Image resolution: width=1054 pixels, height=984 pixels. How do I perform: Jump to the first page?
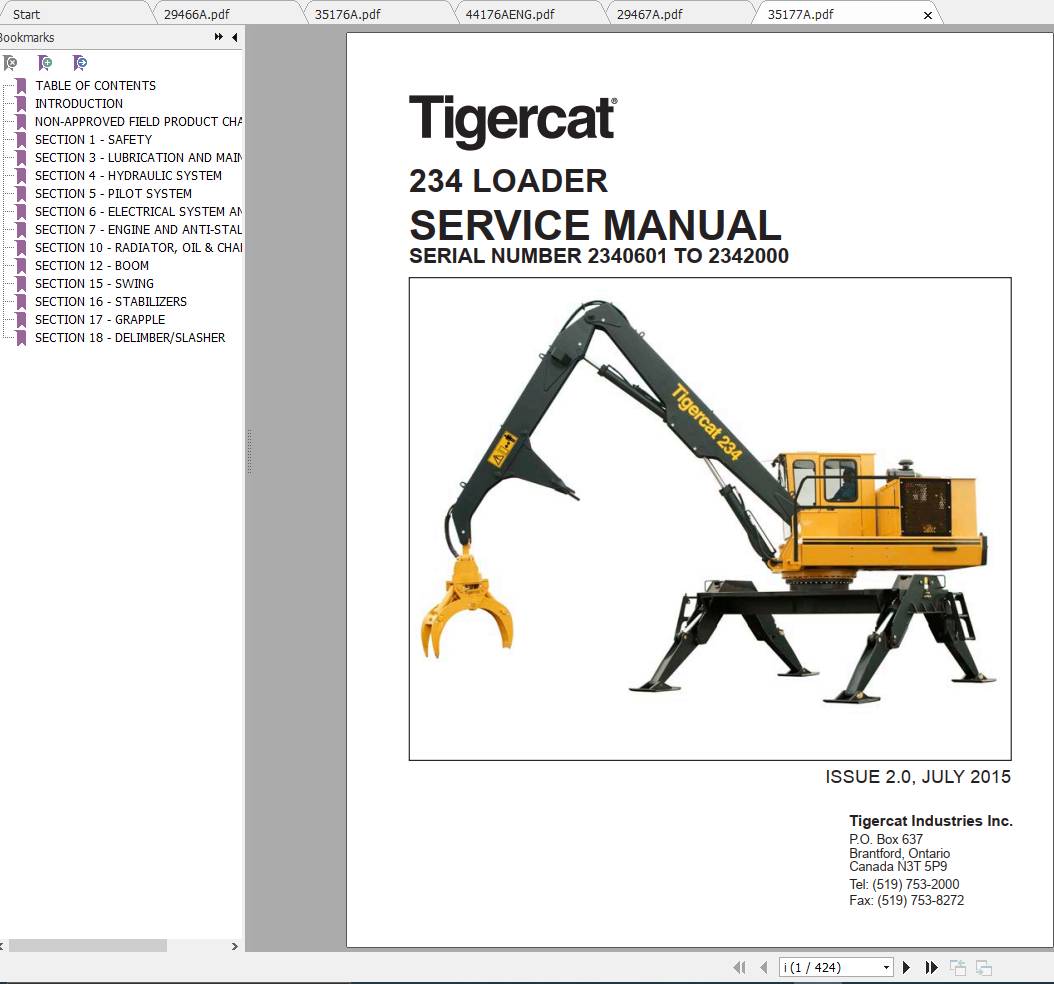[x=740, y=967]
